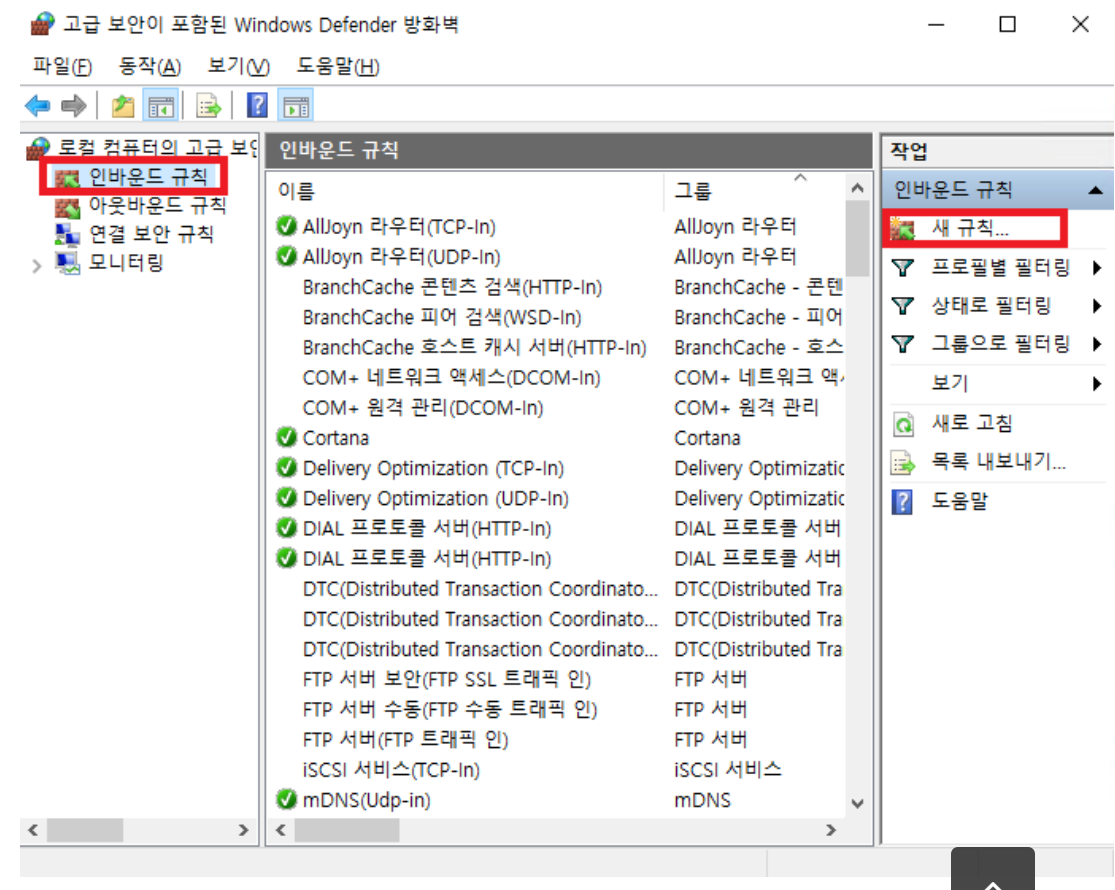This screenshot has height=890, width=1115.
Task: Open the 도움말(H) menu
Action: (338, 67)
